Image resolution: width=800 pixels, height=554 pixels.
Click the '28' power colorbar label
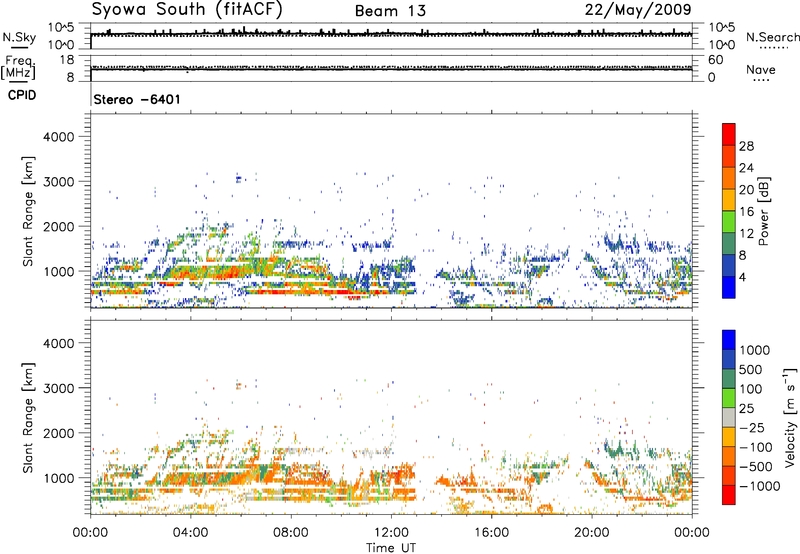746,146
